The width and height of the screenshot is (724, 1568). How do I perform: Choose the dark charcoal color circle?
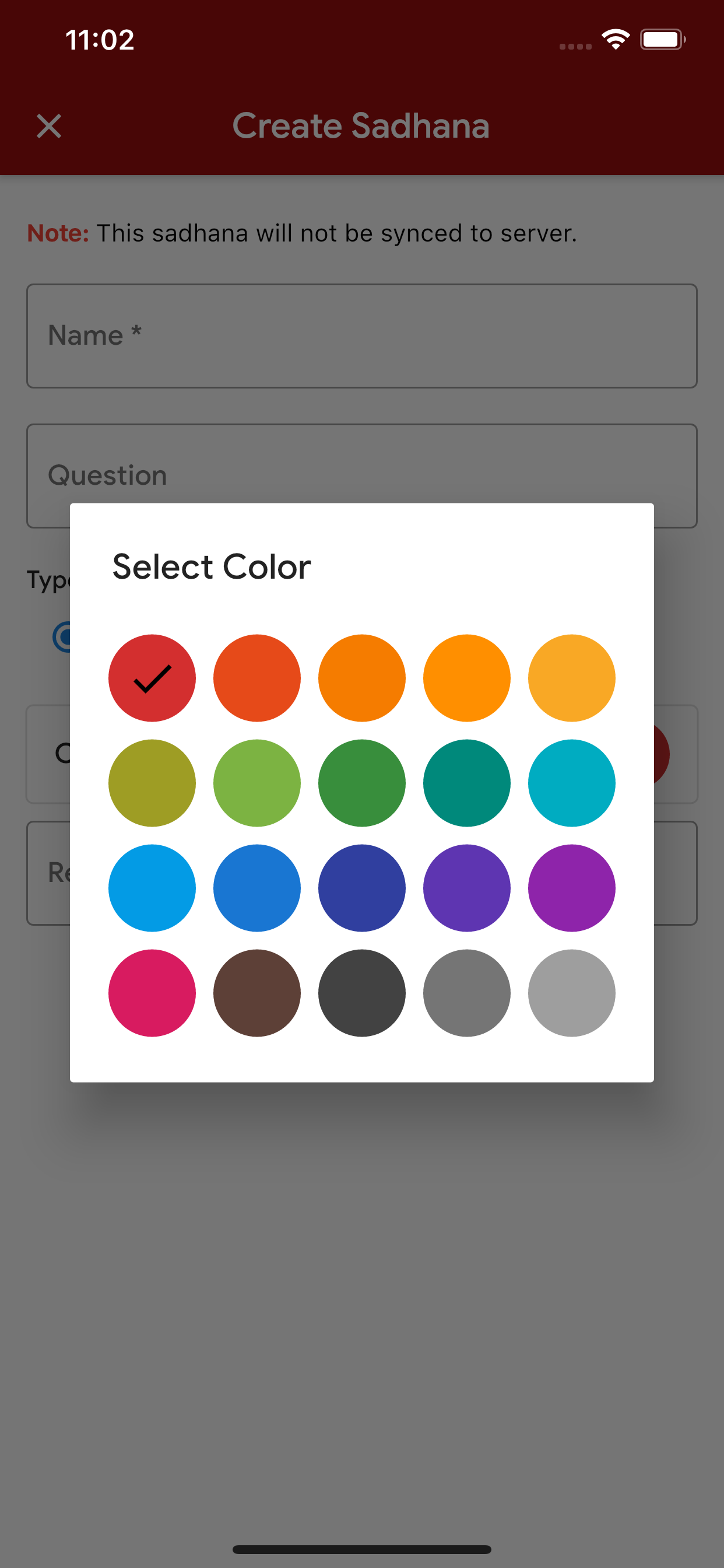point(362,993)
